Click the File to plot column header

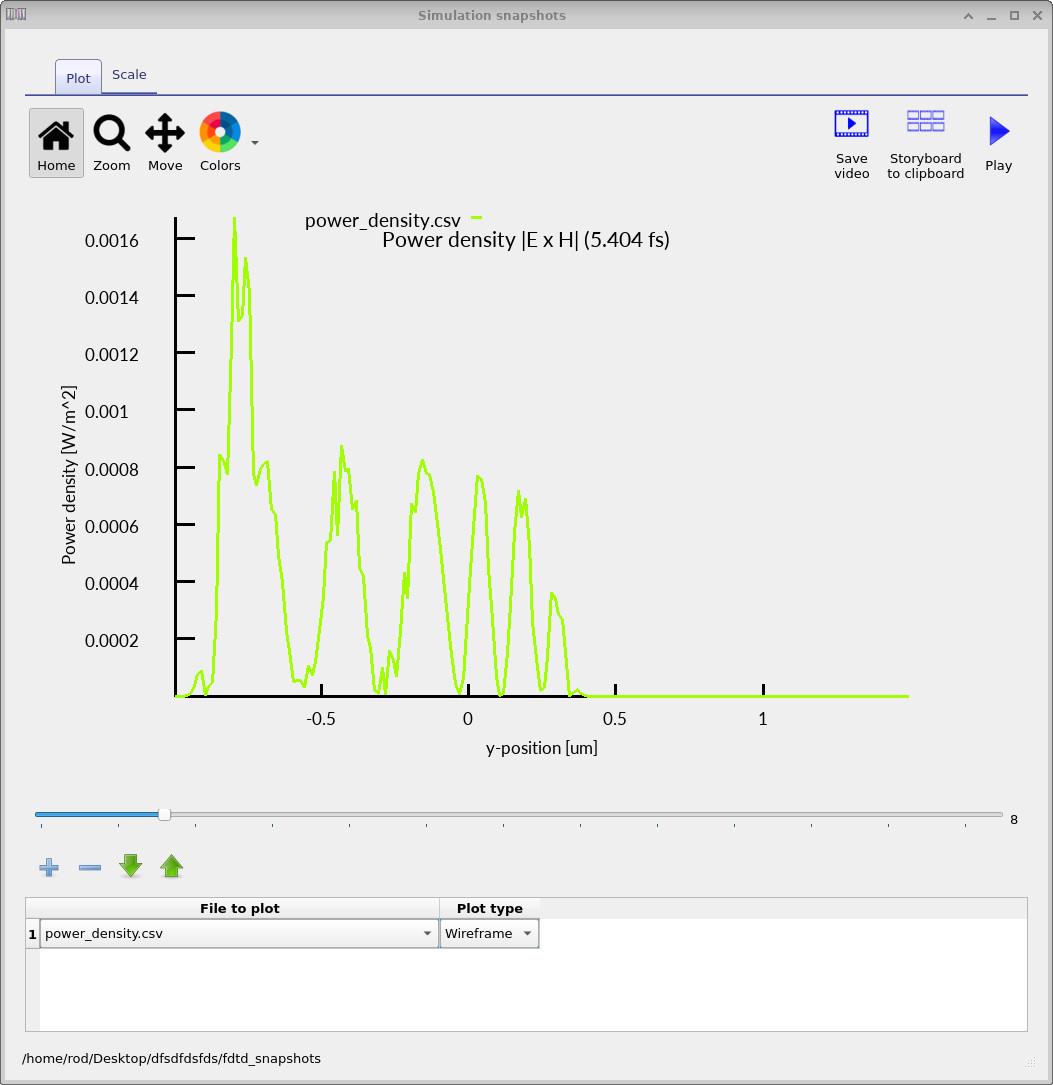[x=239, y=909]
